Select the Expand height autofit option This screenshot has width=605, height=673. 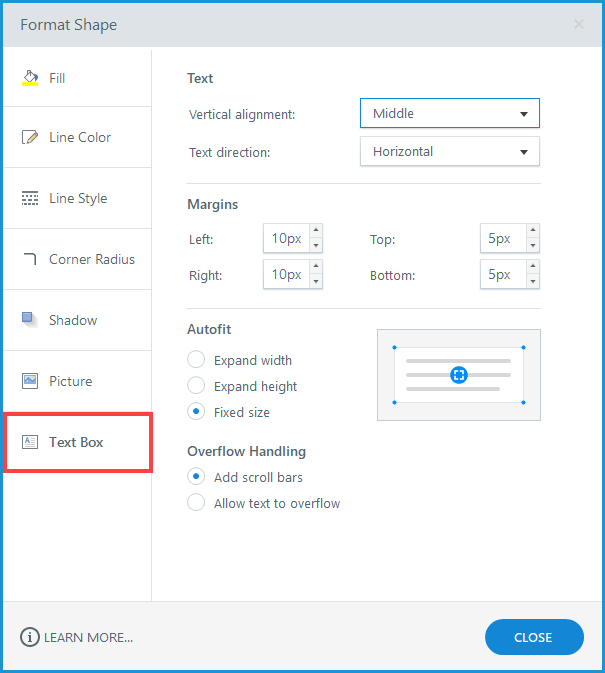196,386
